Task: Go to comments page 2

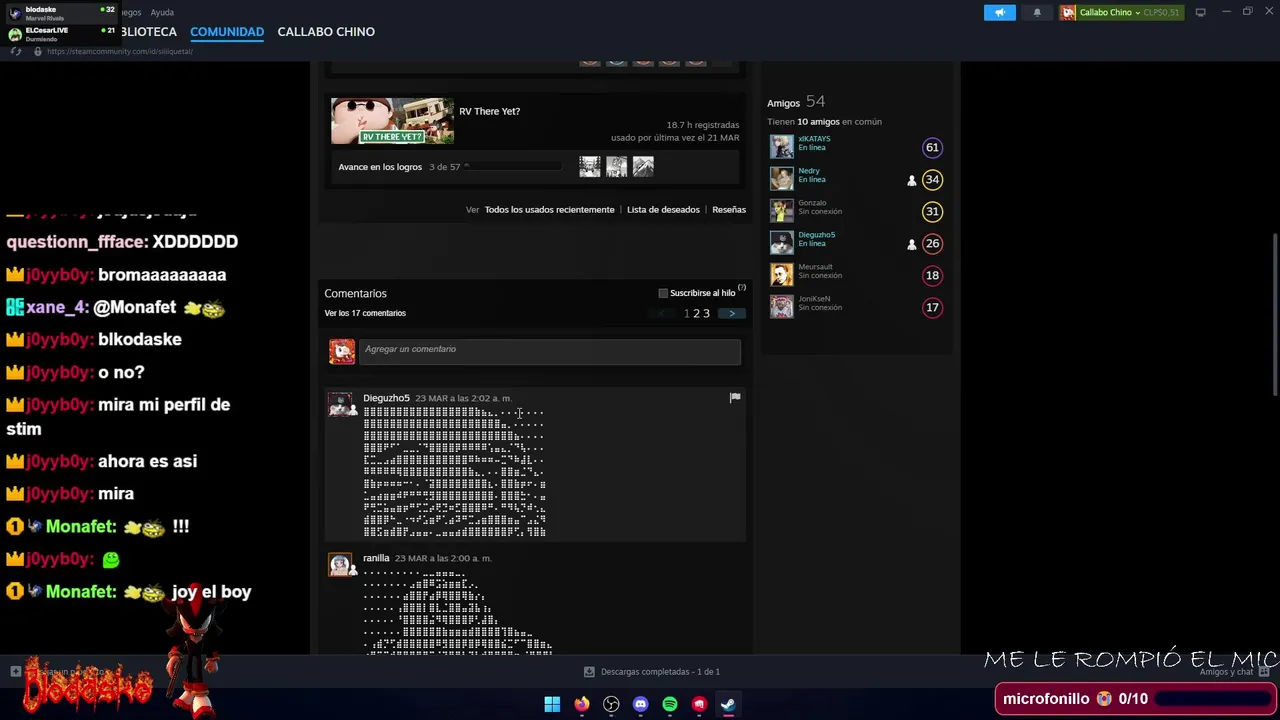Action: tap(697, 314)
